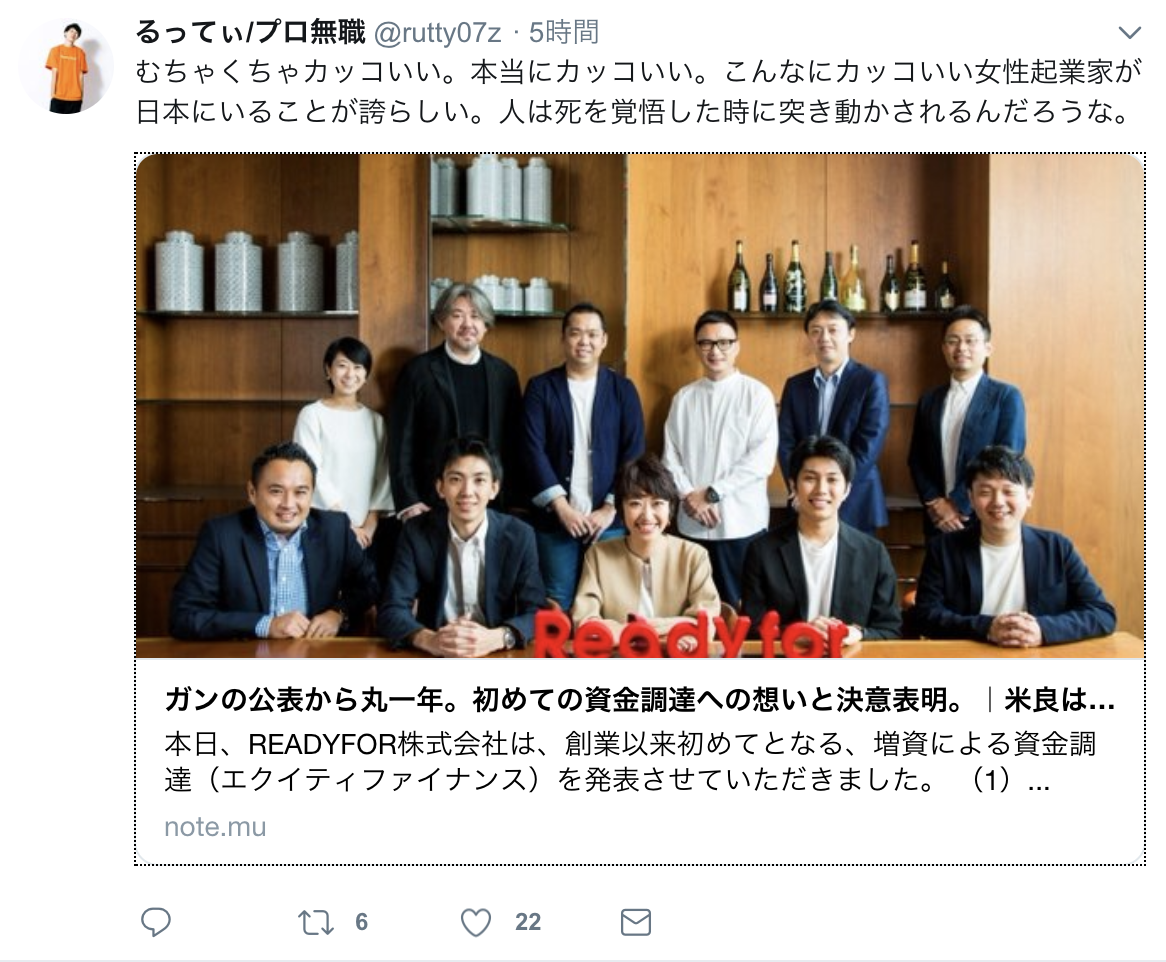Screen dimensions: 1166x962
Task: Click the red Readyfor logo in photo
Action: [x=692, y=634]
